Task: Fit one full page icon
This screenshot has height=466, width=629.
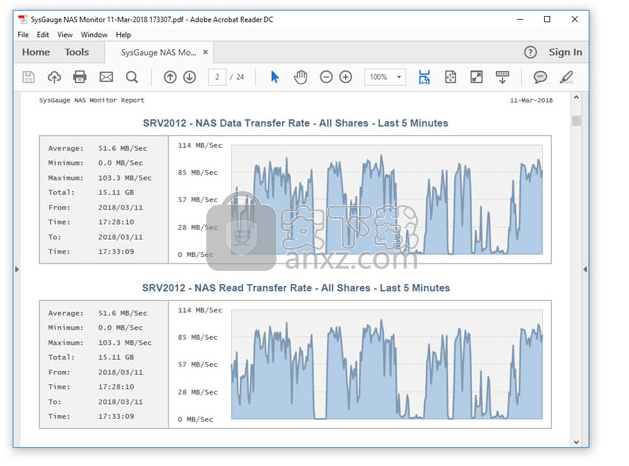Action: [450, 77]
